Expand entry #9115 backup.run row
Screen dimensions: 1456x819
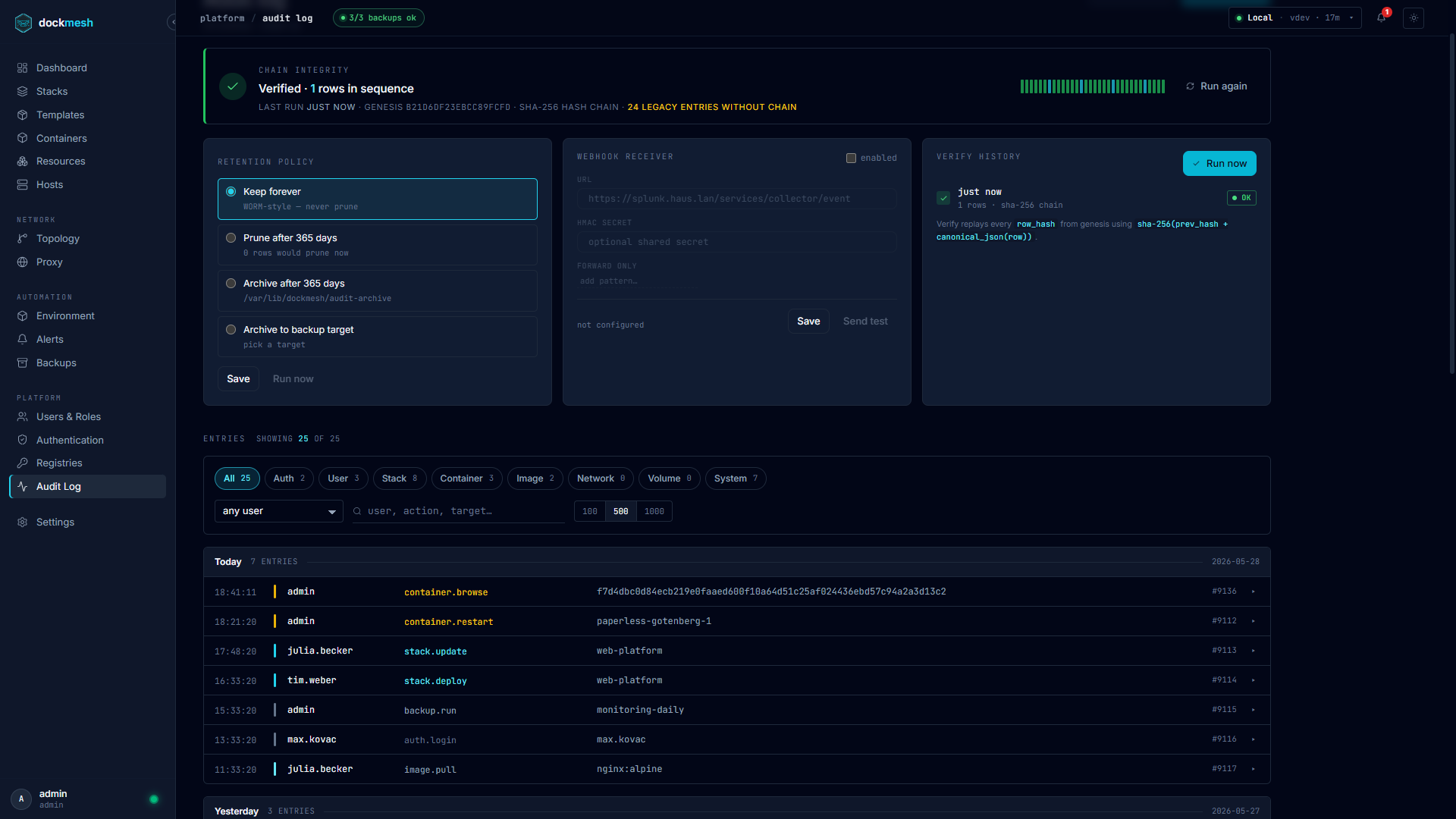coord(1253,710)
